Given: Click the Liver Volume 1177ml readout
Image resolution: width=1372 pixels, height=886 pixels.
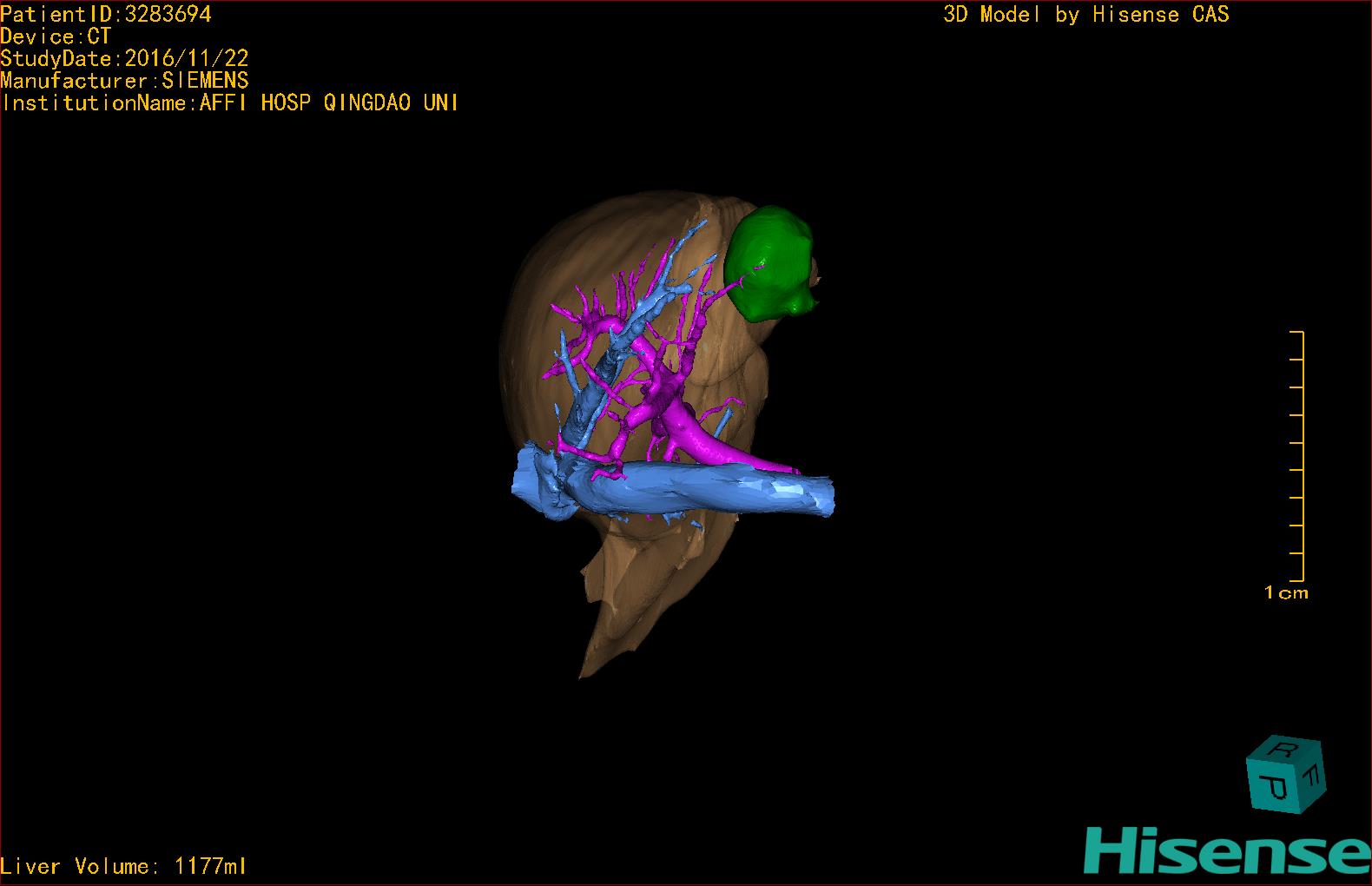Looking at the screenshot, I should point(123,866).
